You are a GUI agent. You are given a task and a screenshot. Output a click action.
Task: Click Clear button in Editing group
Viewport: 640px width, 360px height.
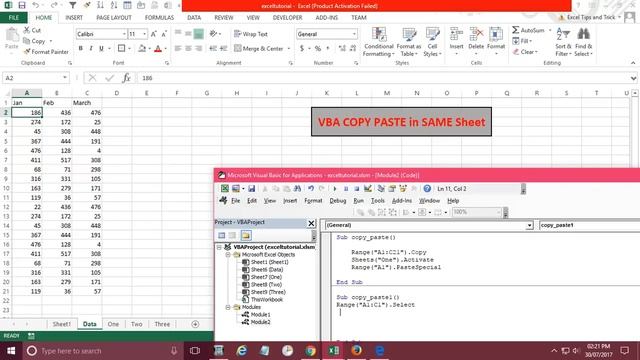tap(525, 52)
